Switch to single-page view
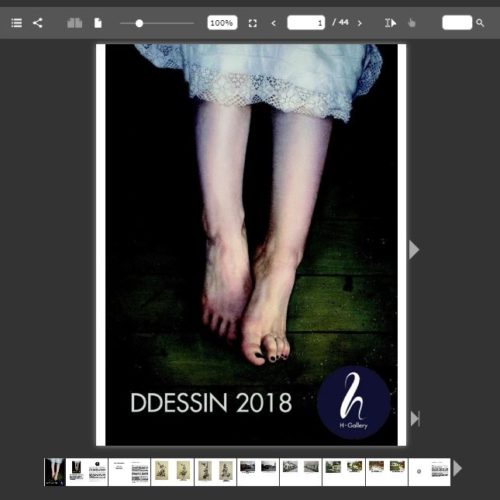This screenshot has height=500, width=500. click(x=98, y=23)
